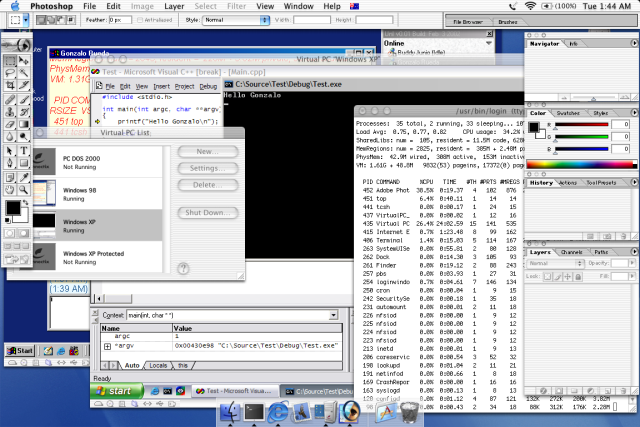Toggle Lock position in Layers panel
The width and height of the screenshot is (640, 427).
(x=567, y=277)
